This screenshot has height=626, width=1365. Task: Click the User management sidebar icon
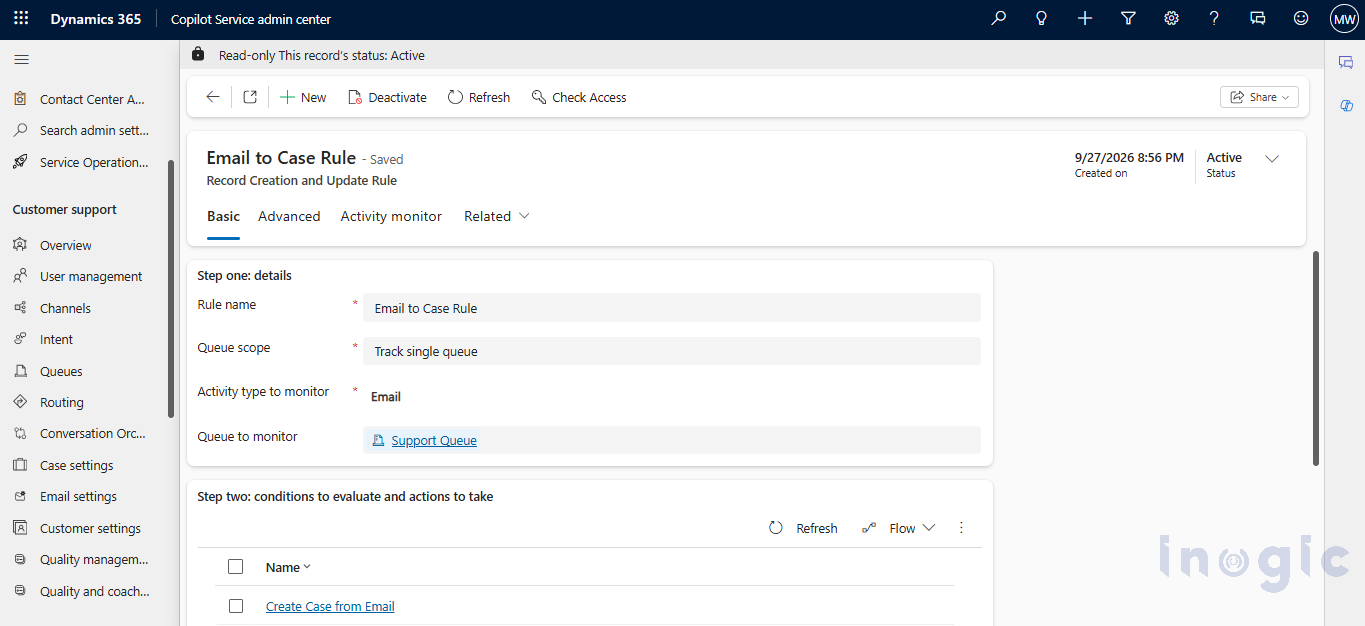(x=20, y=276)
